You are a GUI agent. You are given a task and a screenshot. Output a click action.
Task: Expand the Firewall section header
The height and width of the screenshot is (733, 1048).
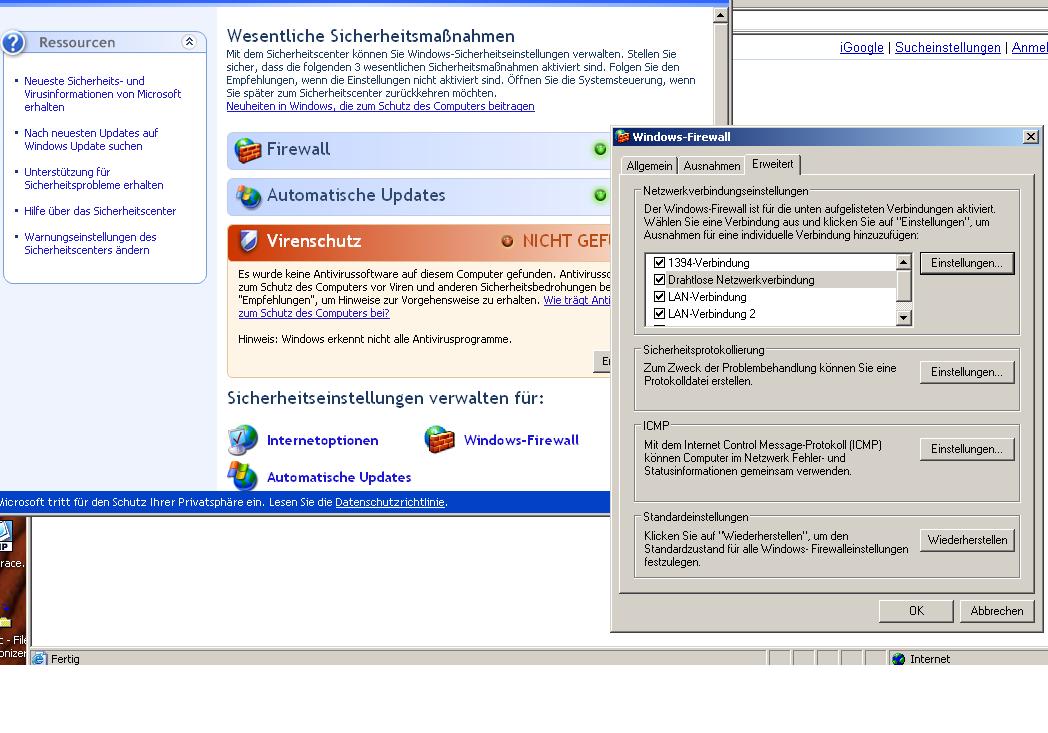click(x=419, y=150)
